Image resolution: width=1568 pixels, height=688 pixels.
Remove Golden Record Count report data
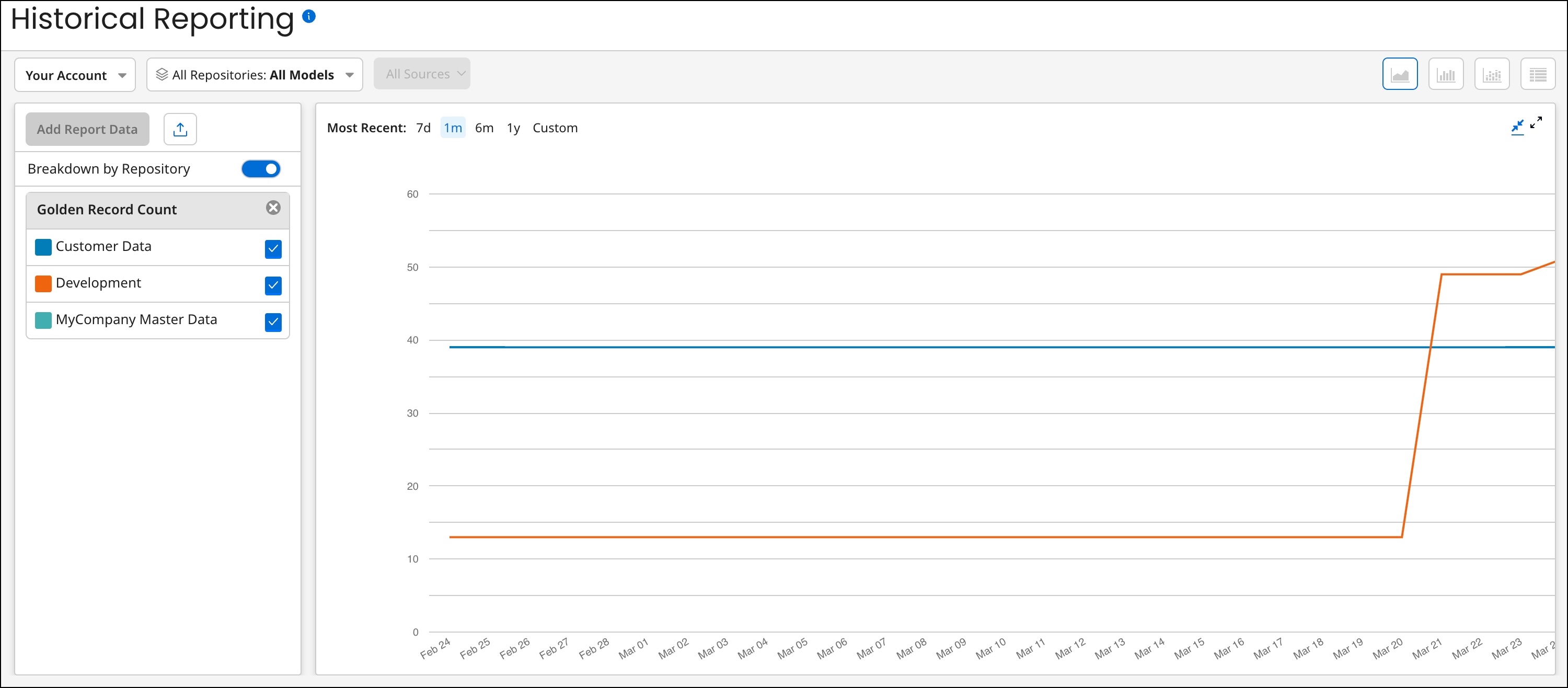point(273,208)
